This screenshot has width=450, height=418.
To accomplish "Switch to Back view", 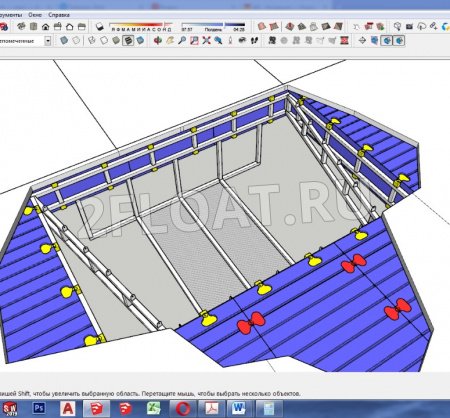I will pos(69,26).
